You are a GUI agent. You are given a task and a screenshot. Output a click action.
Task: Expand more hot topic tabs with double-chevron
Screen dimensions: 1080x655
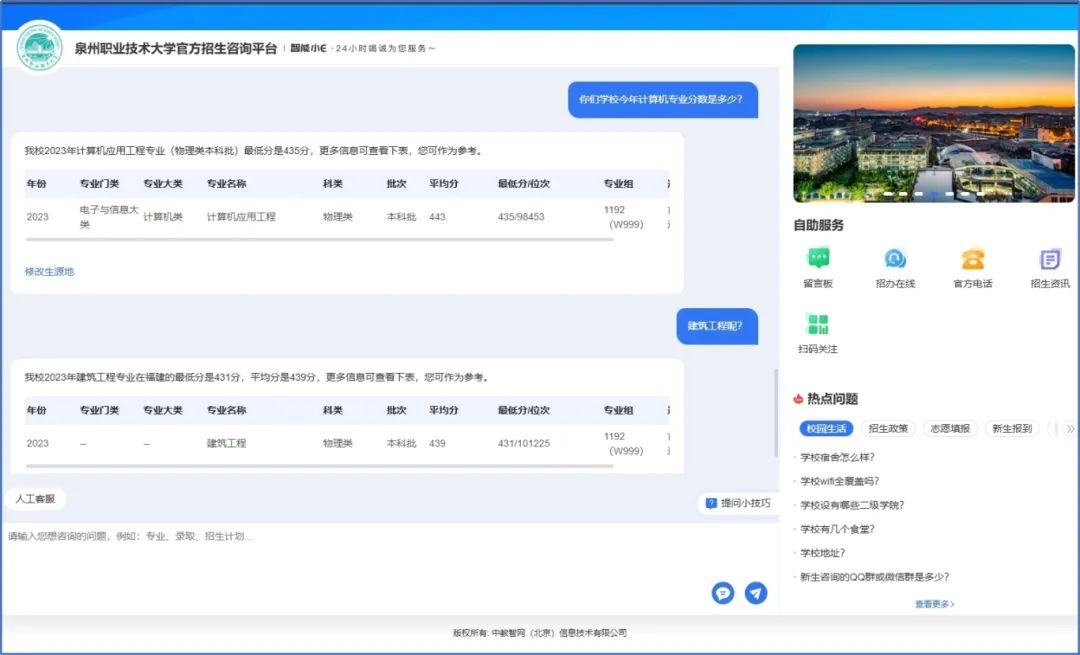point(1070,429)
